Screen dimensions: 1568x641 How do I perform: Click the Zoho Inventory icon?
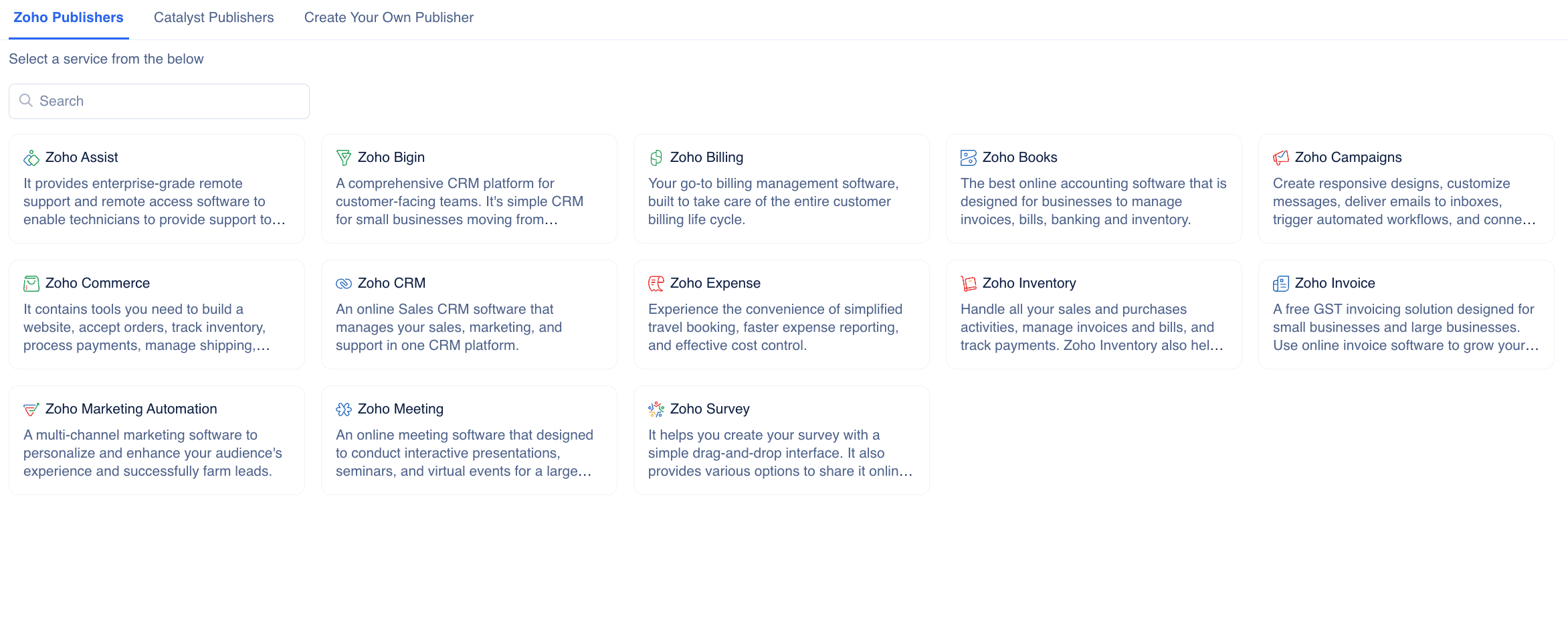point(969,284)
